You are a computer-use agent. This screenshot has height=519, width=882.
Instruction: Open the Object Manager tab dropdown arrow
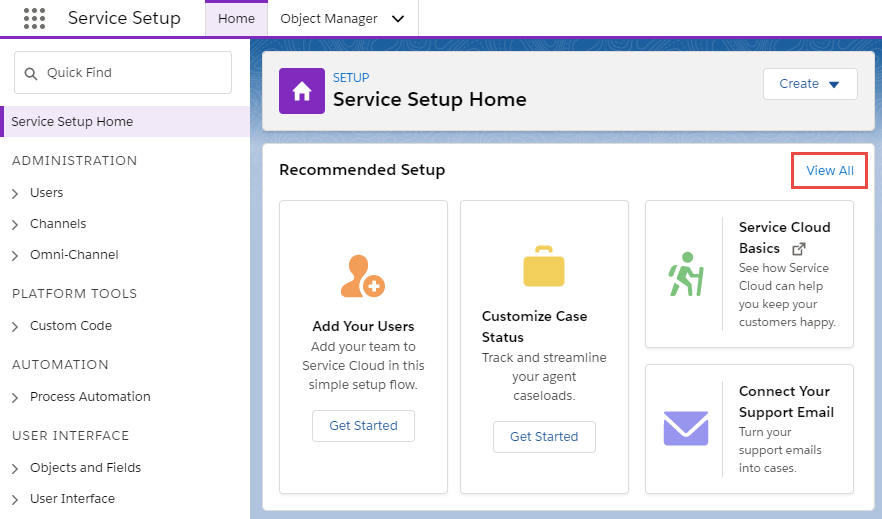pos(398,19)
